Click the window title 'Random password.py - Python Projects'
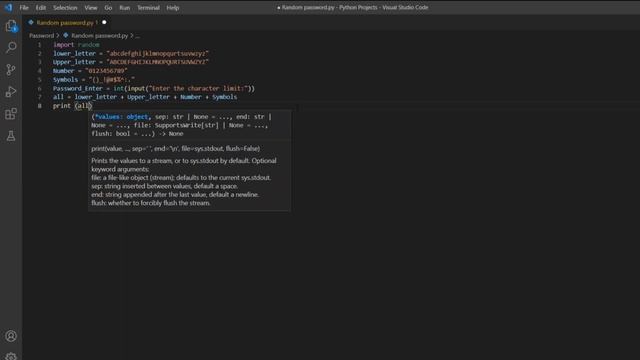Viewport: 640px width, 360px height. click(330, 7)
